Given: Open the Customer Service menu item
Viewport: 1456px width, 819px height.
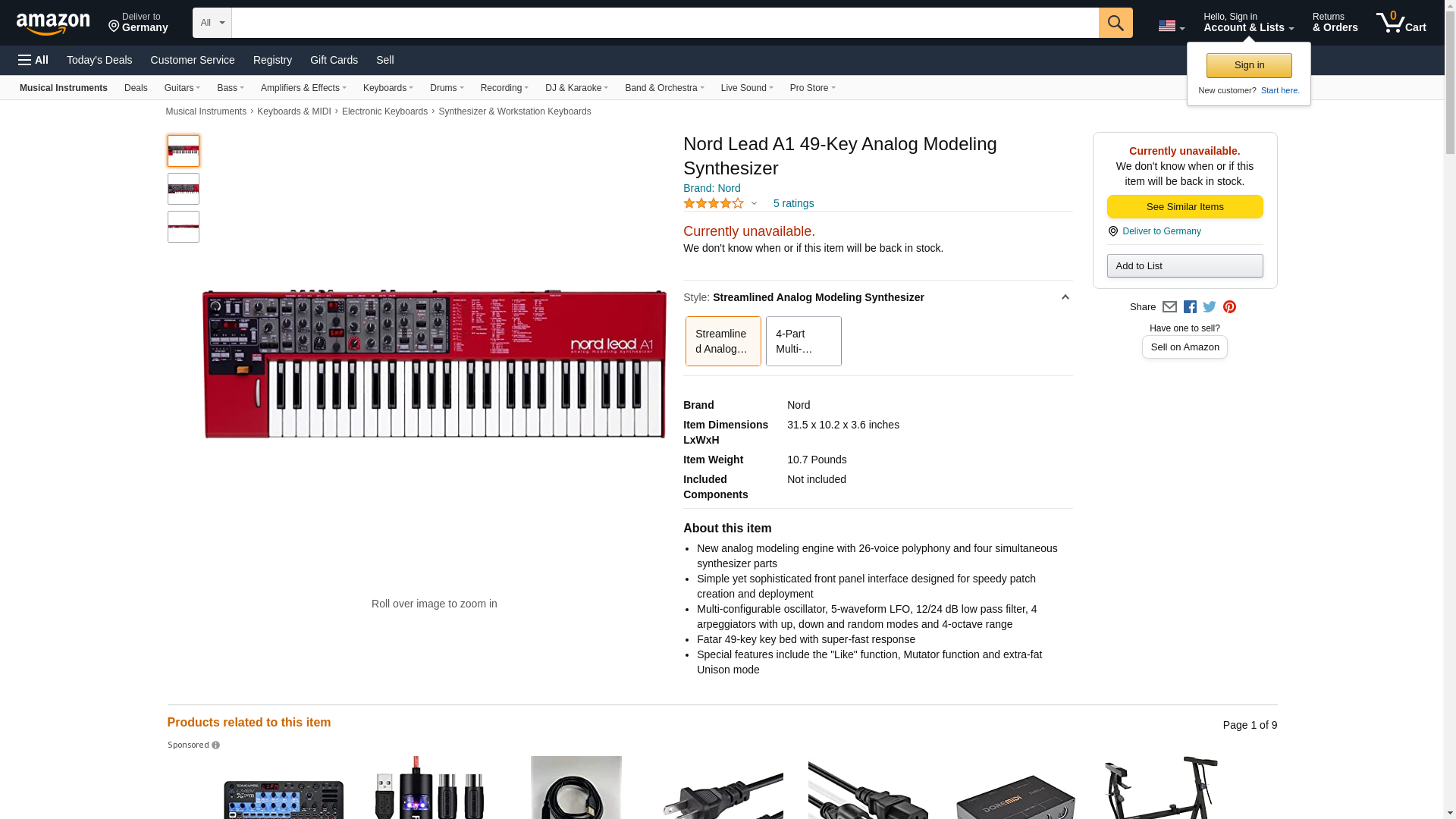Looking at the screenshot, I should pos(193,60).
